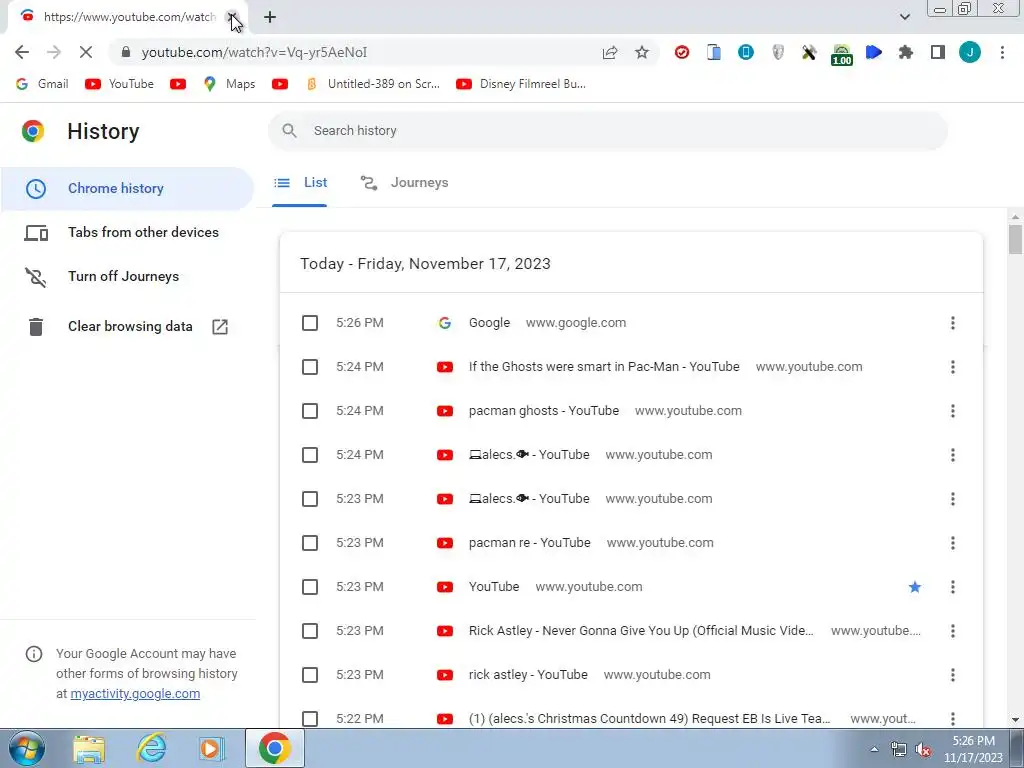Open actions menu for rick astley search entry

953,675
